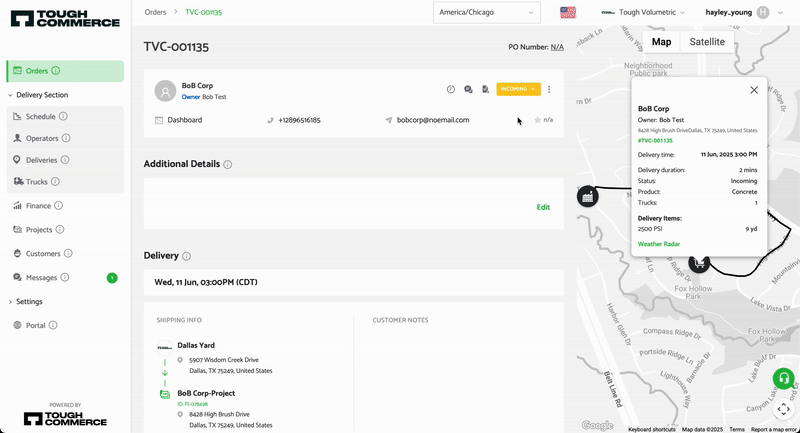800x433 pixels.
Task: Open the INCOMING status dropdown
Action: (518, 89)
